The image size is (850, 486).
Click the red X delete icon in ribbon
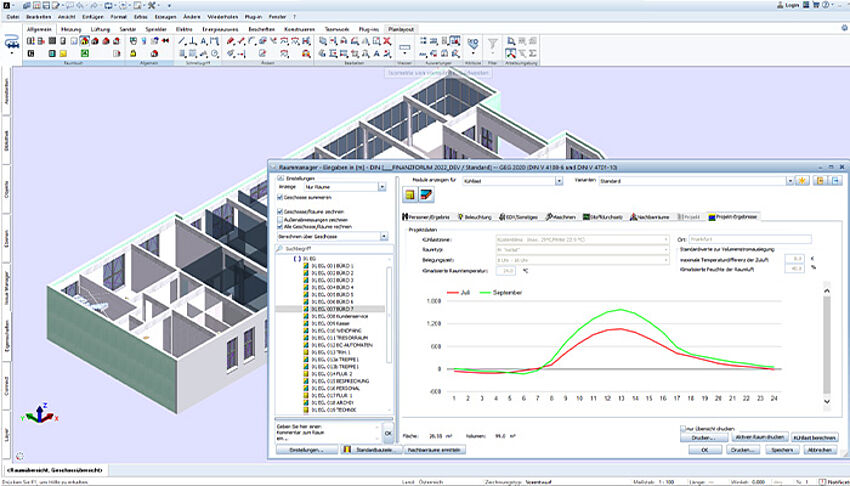(387, 41)
